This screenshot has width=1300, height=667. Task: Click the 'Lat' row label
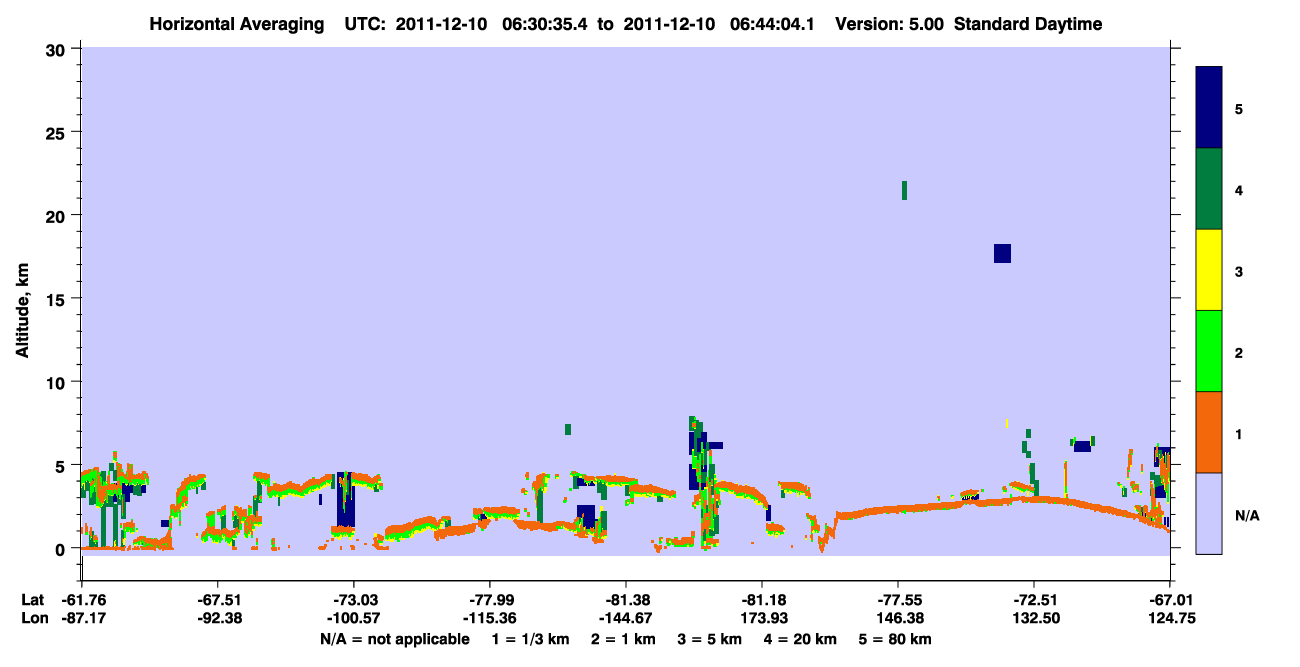[x=33, y=600]
